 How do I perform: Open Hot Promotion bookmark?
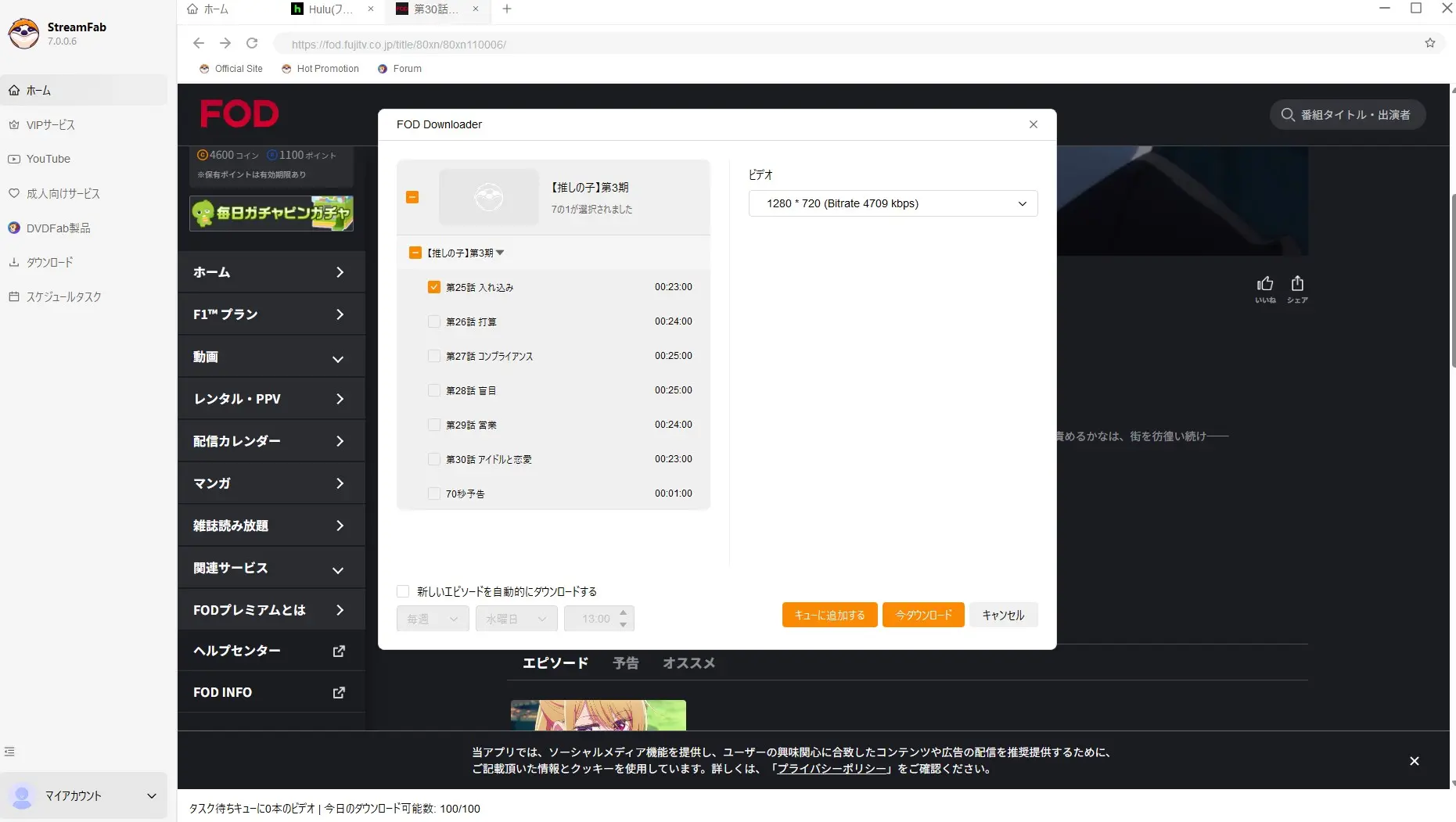coord(320,69)
